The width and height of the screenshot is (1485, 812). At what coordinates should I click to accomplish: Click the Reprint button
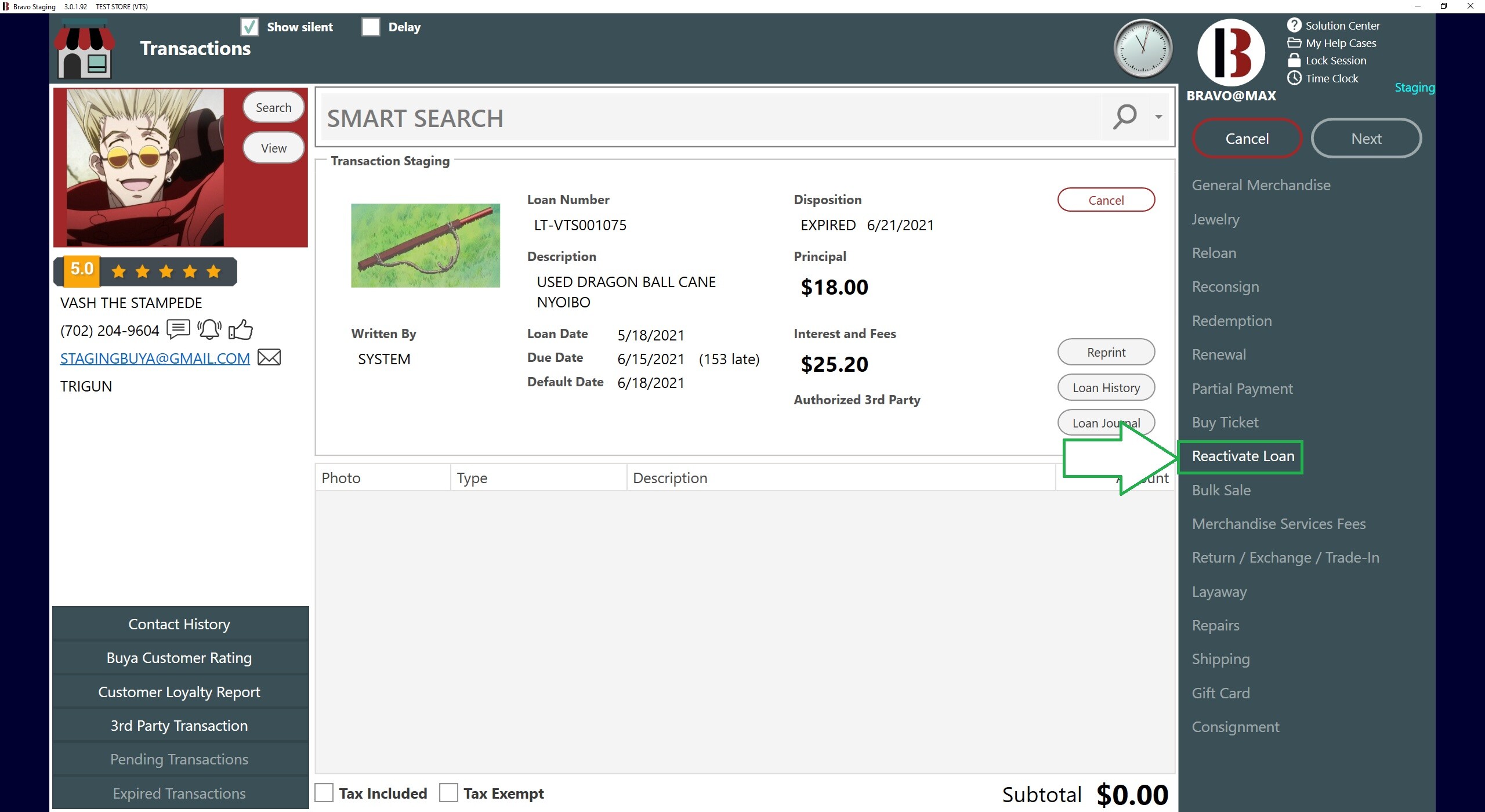[x=1106, y=352]
